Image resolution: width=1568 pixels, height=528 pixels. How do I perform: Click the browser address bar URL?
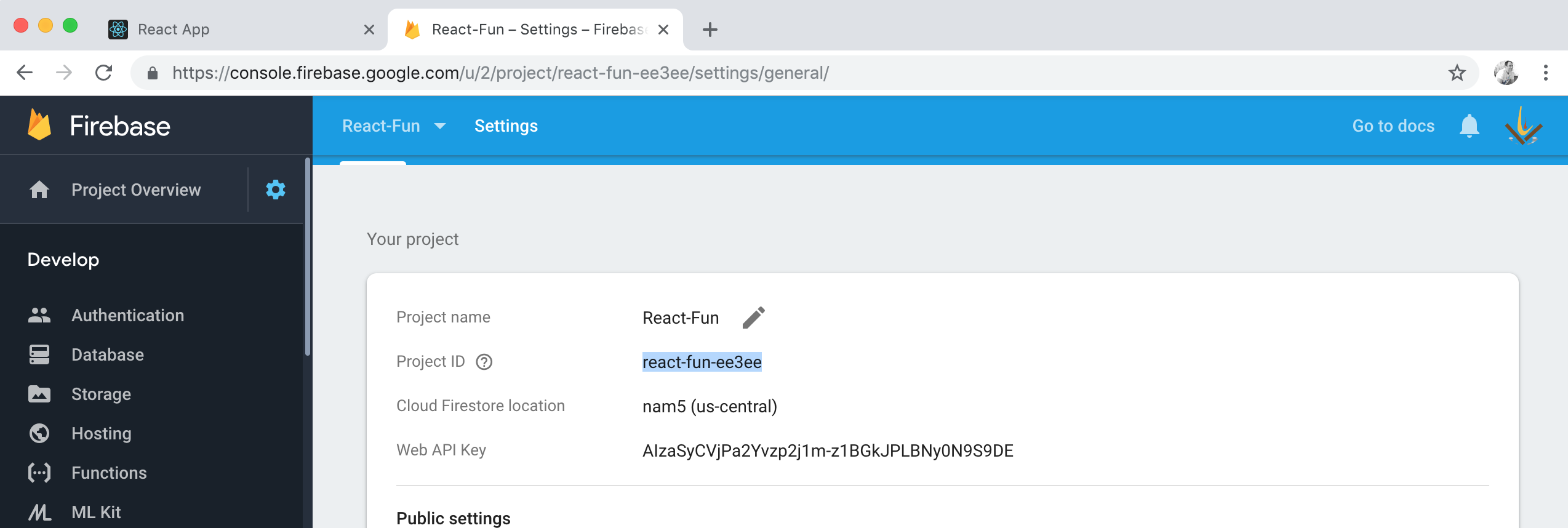500,73
